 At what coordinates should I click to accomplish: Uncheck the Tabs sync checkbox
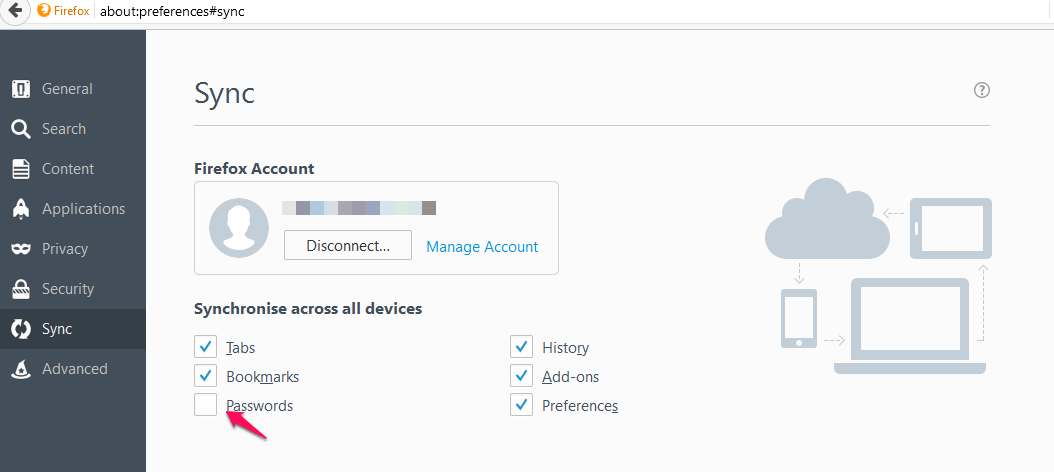coord(206,347)
